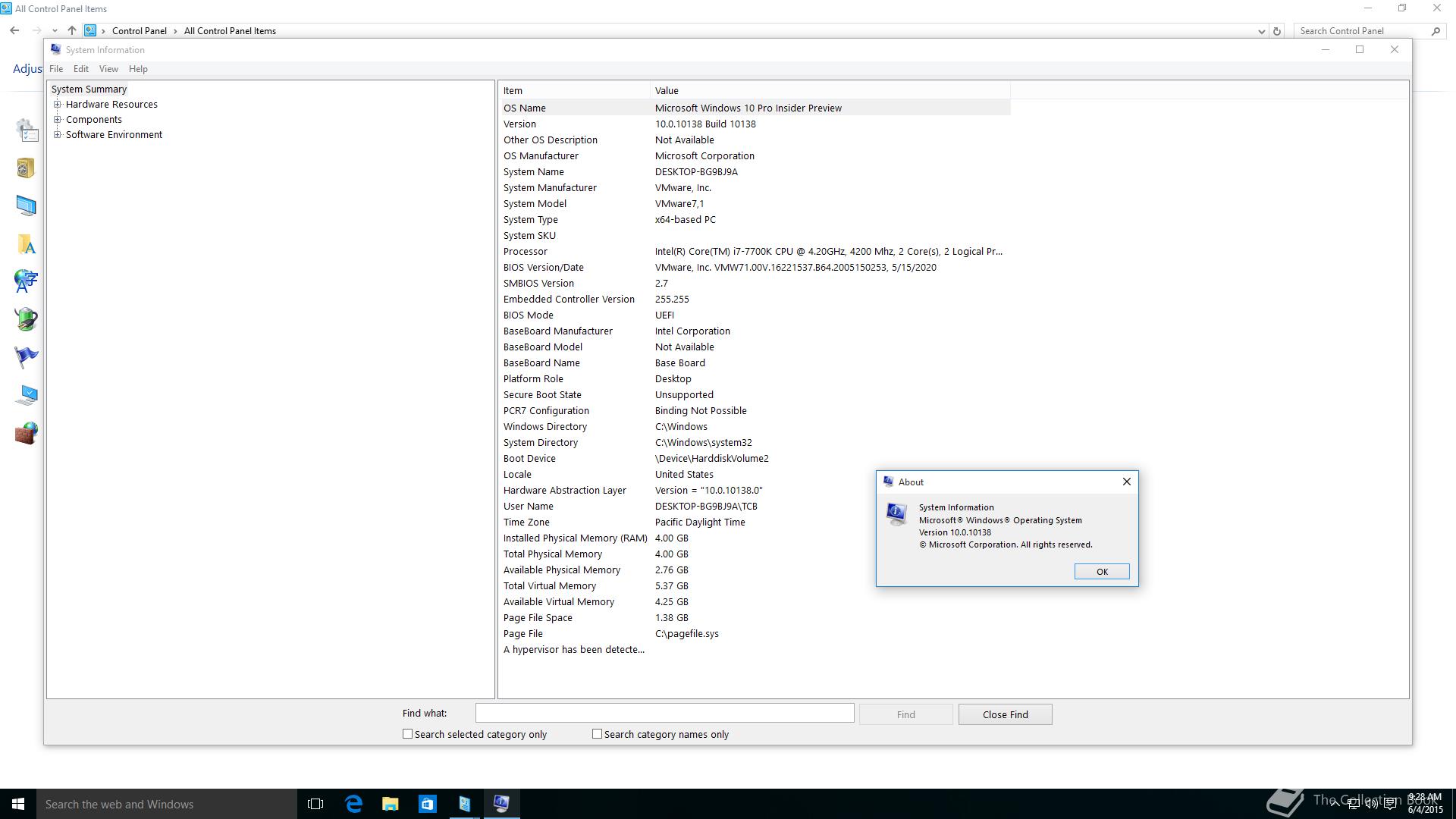Show hidden tray icons chevron
The image size is (1456, 819).
coord(1335,804)
